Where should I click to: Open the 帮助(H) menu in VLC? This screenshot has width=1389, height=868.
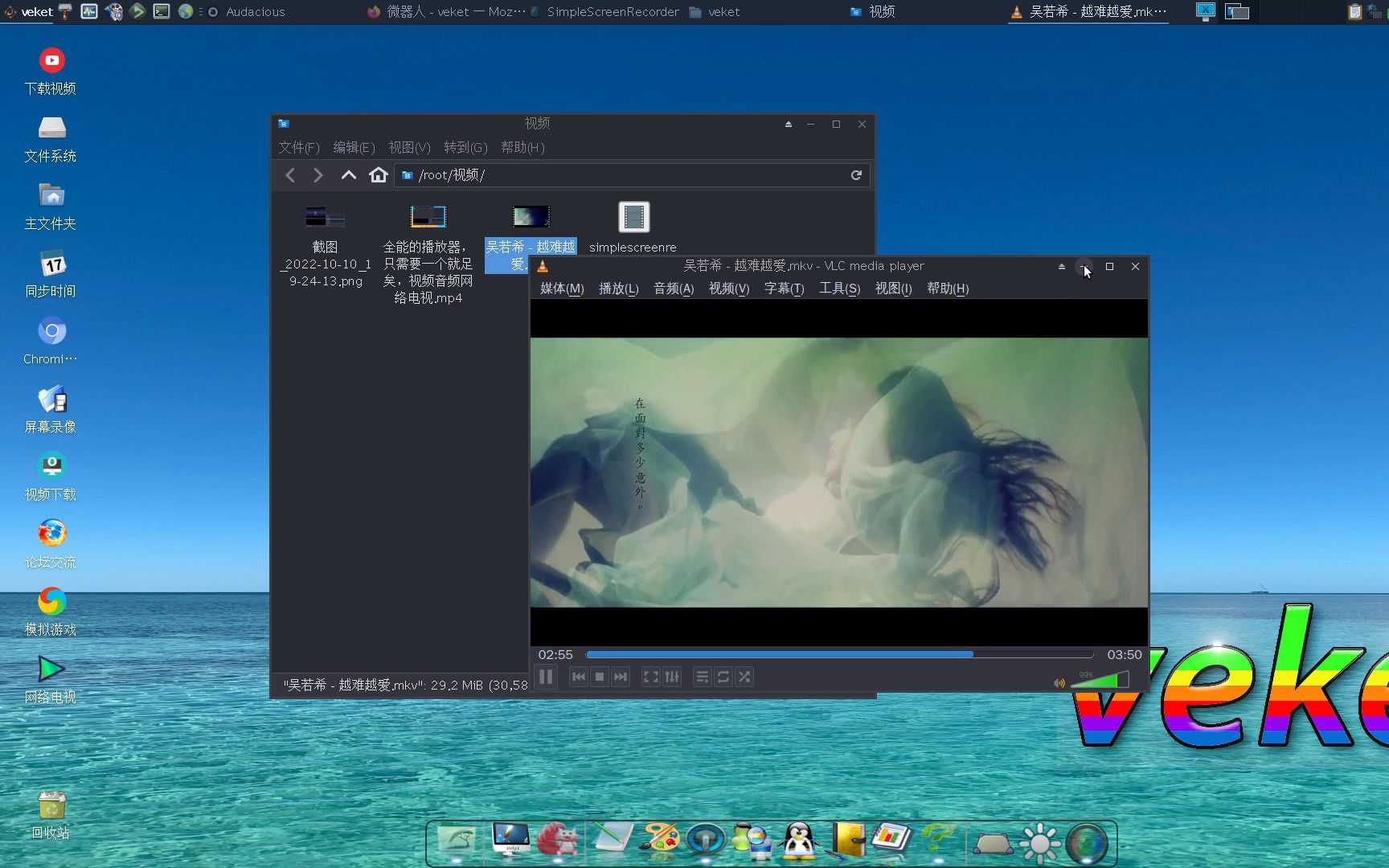coord(948,289)
